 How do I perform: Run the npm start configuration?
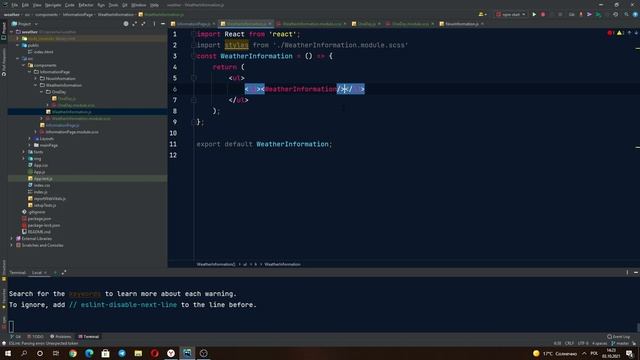(534, 14)
